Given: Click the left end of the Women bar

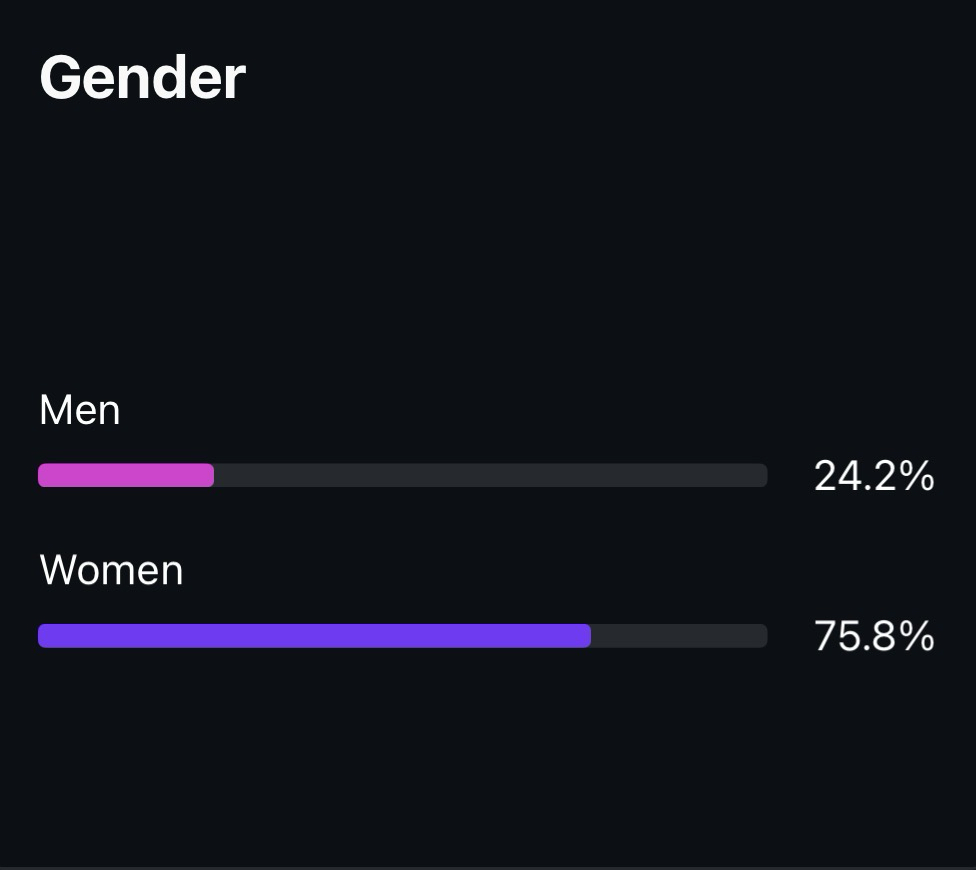Looking at the screenshot, I should (x=43, y=636).
